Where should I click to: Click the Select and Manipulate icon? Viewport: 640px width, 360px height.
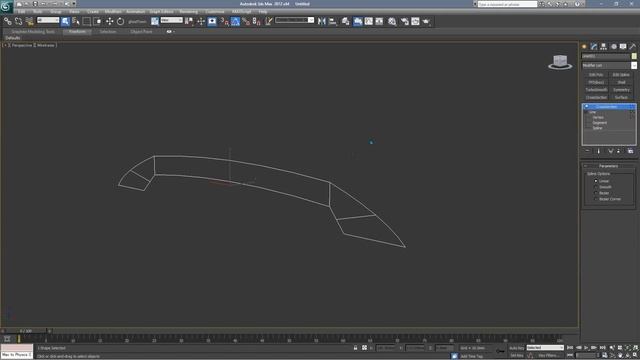(x=201, y=21)
